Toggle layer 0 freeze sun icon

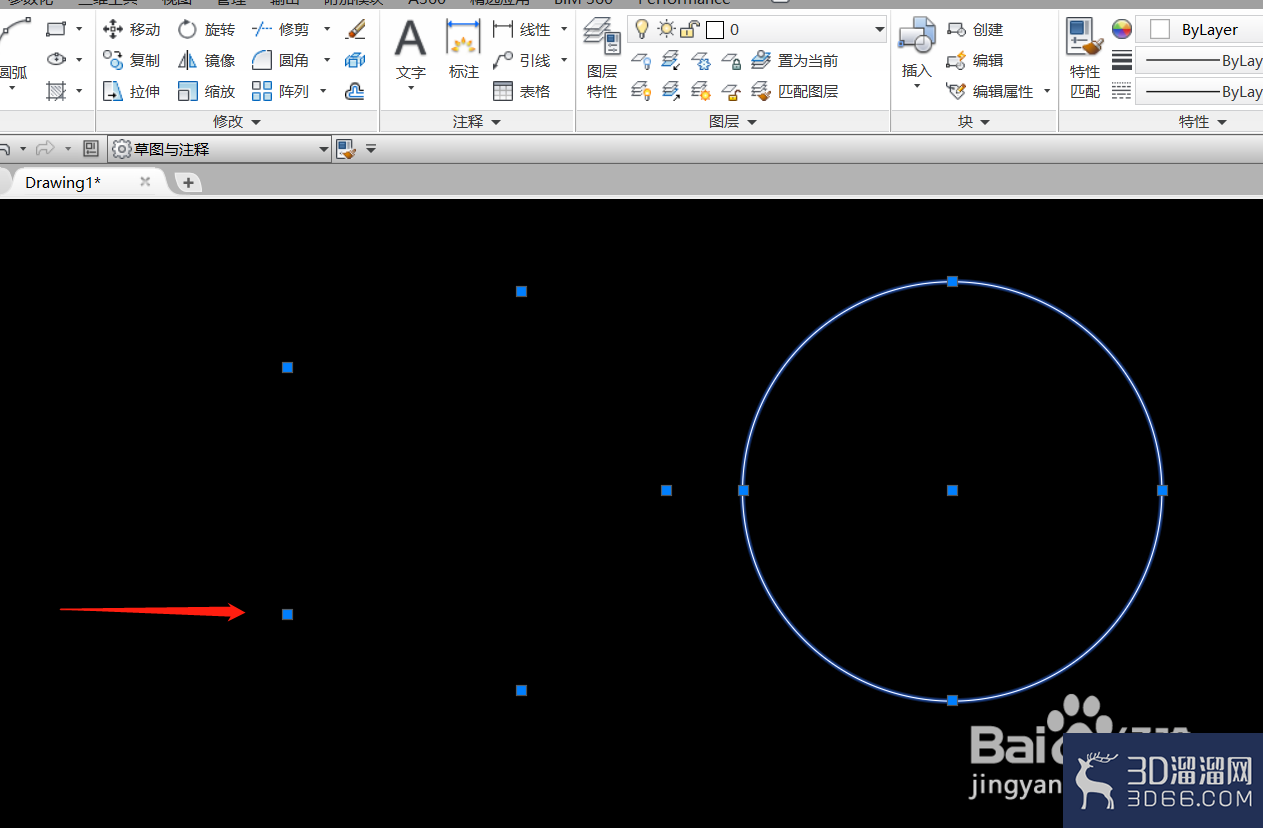(666, 30)
